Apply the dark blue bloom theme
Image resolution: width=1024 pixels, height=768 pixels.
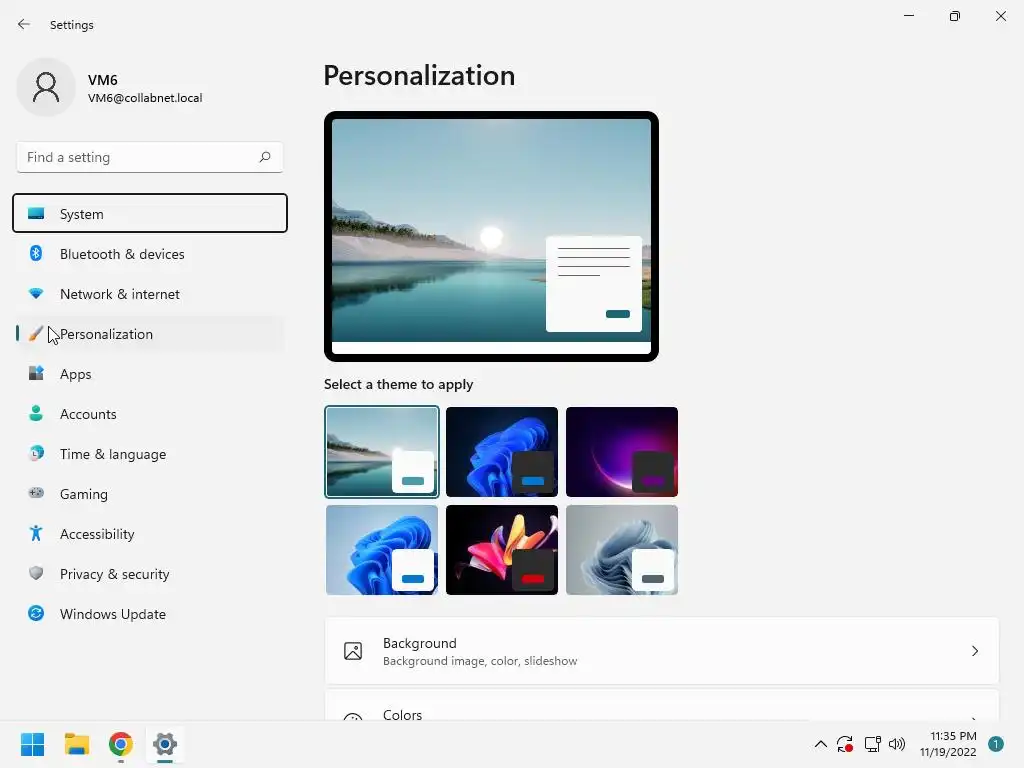[x=502, y=451]
